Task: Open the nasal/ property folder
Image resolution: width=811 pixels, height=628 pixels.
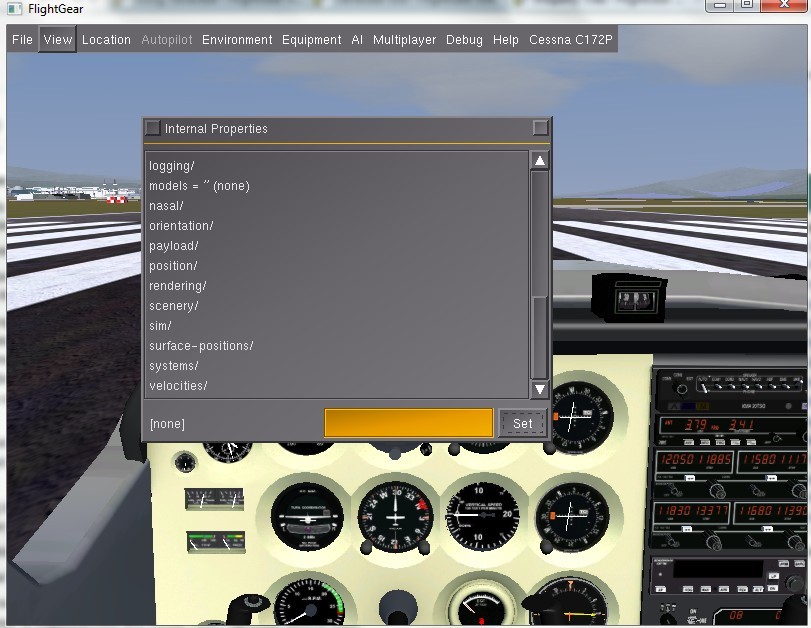Action: click(x=166, y=206)
